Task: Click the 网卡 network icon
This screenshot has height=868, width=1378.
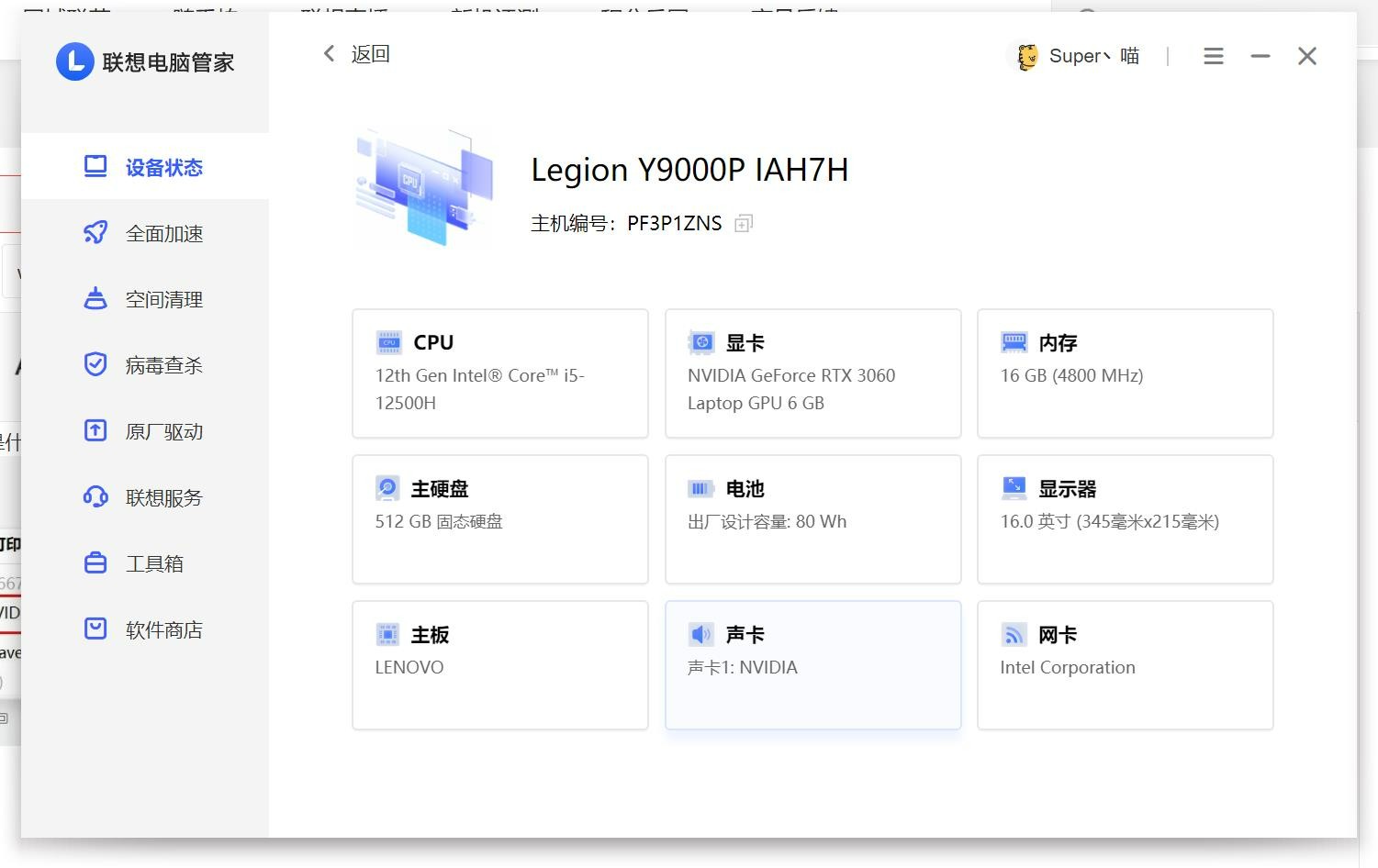Action: pyautogui.click(x=1014, y=634)
